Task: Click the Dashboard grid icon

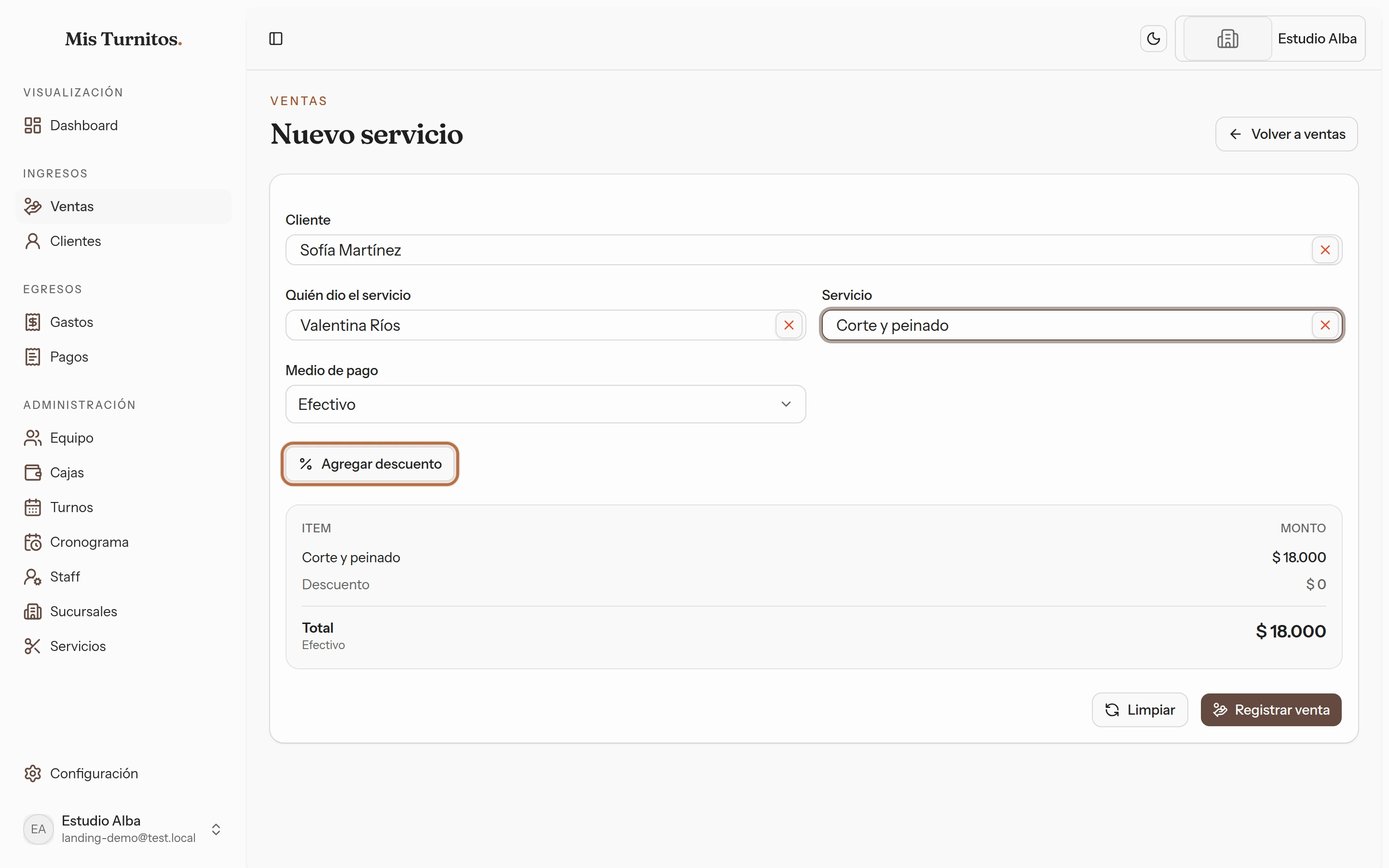Action: point(33,125)
